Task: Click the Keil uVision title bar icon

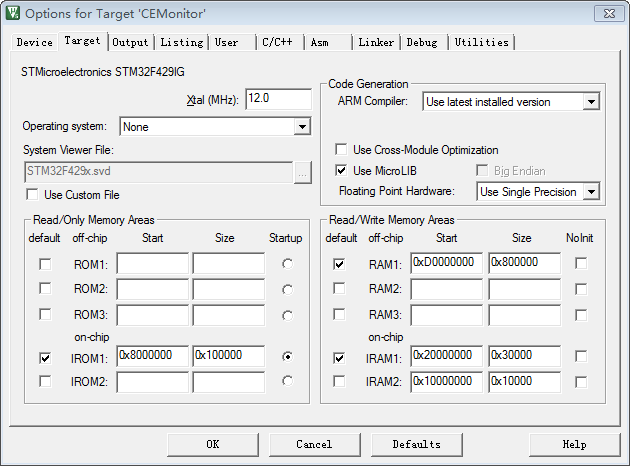Action: [12, 13]
